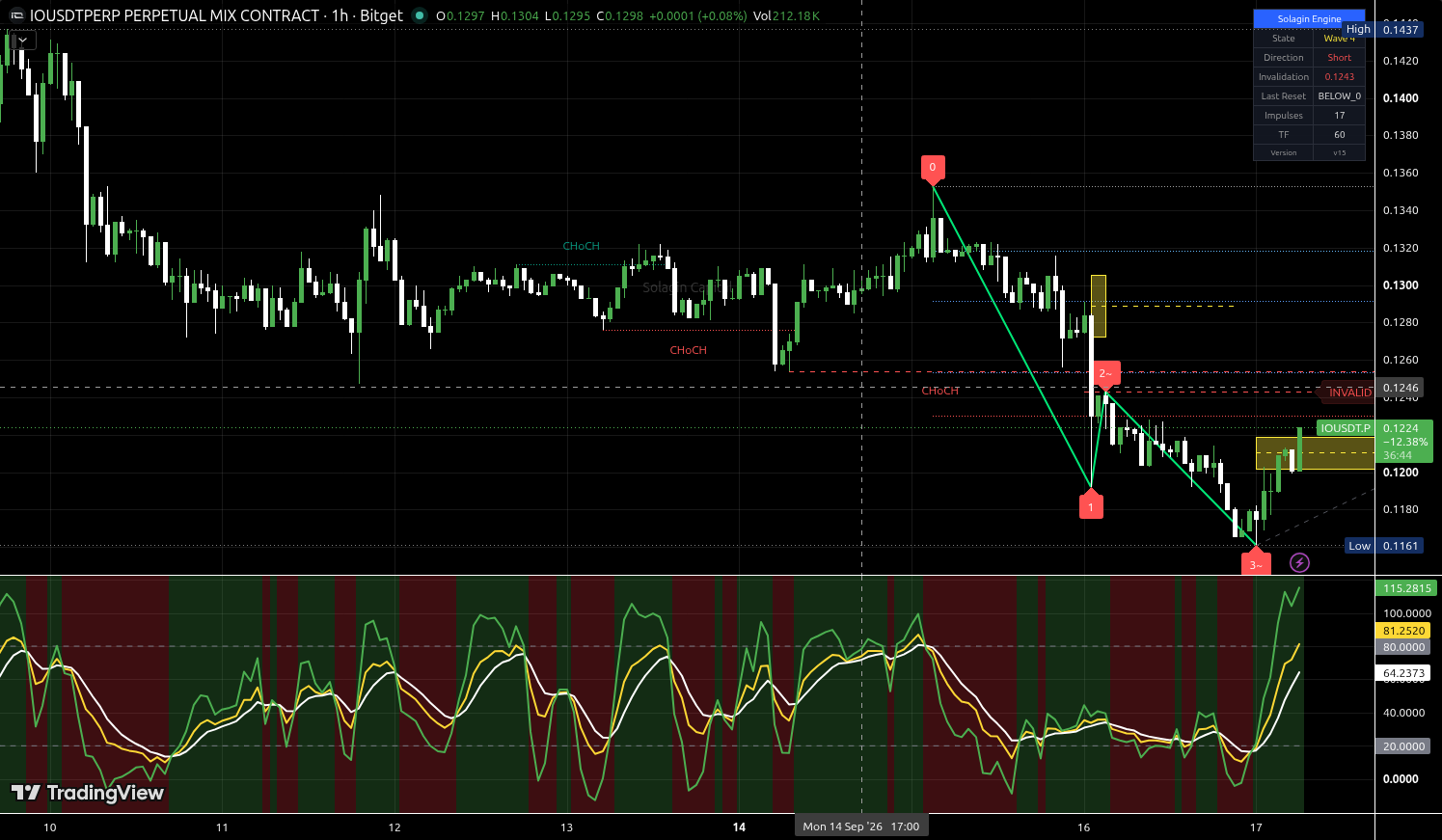This screenshot has height=840, width=1442.
Task: Click date axis label 12
Action: point(395,827)
